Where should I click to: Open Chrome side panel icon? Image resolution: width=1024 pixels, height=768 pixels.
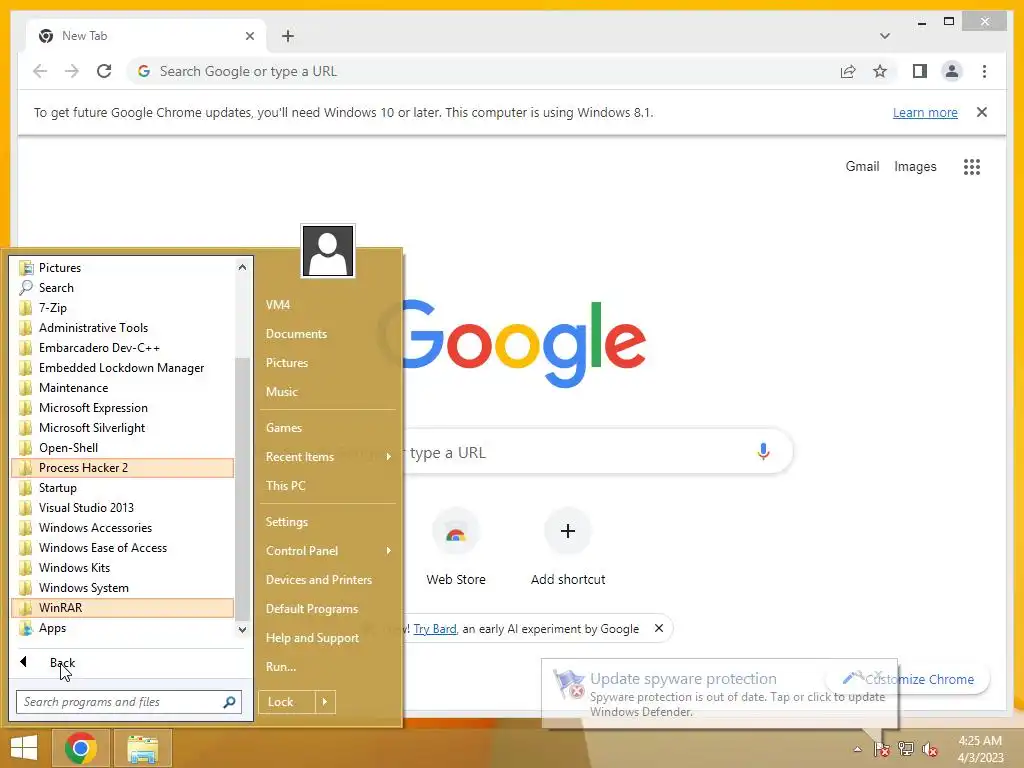[920, 71]
